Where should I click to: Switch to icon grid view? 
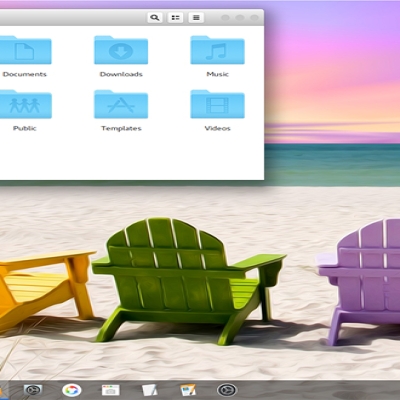click(175, 17)
